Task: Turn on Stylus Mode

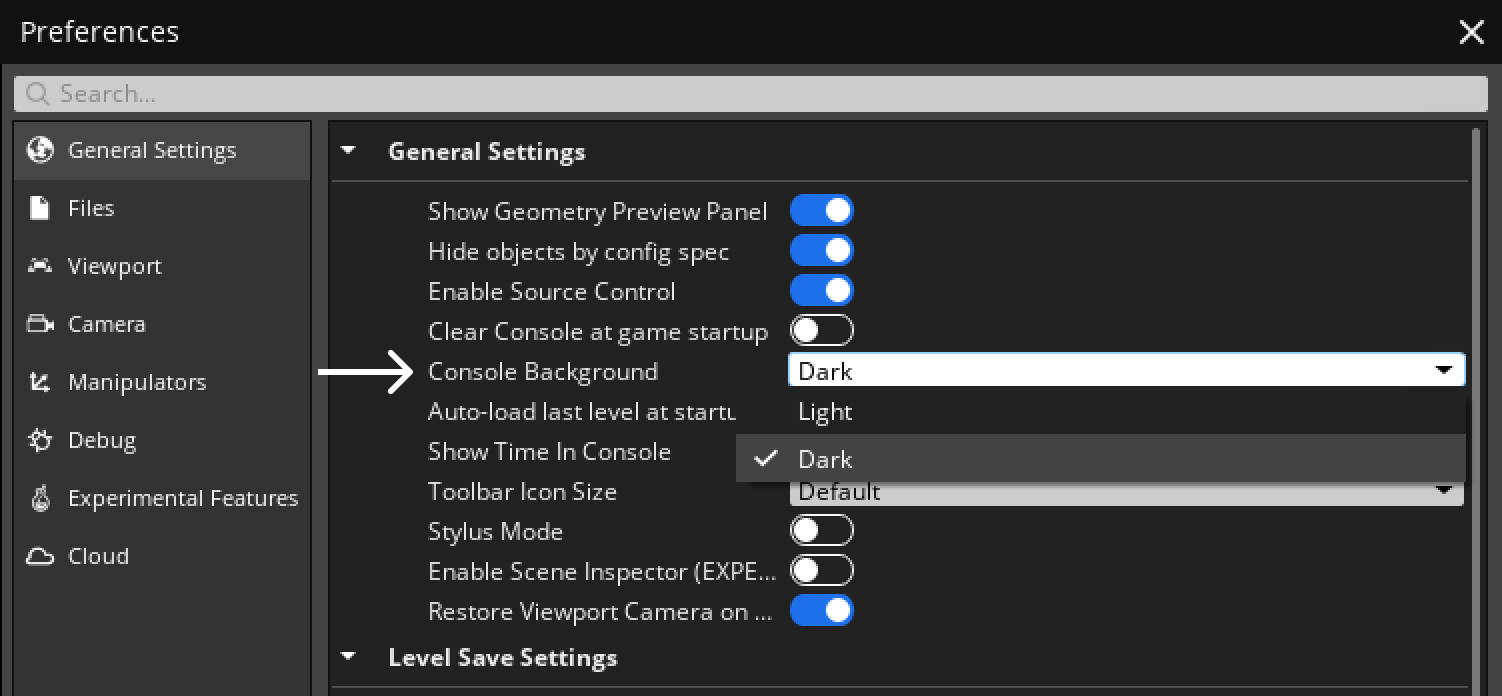Action: pyautogui.click(x=821, y=529)
